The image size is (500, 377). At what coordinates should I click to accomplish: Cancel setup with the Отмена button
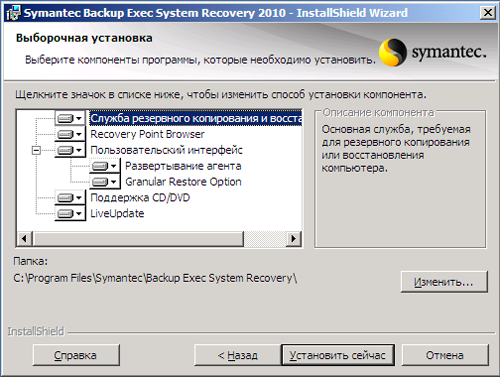[x=445, y=355]
